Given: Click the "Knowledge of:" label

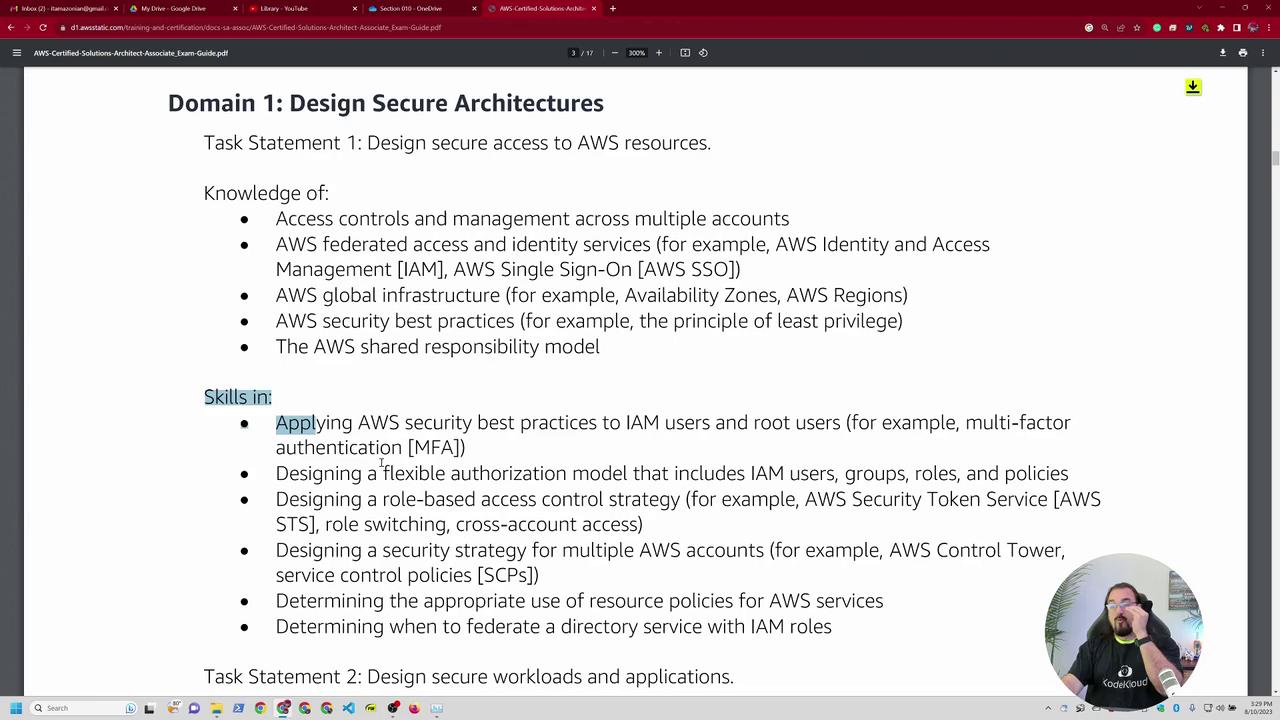Looking at the screenshot, I should [266, 193].
